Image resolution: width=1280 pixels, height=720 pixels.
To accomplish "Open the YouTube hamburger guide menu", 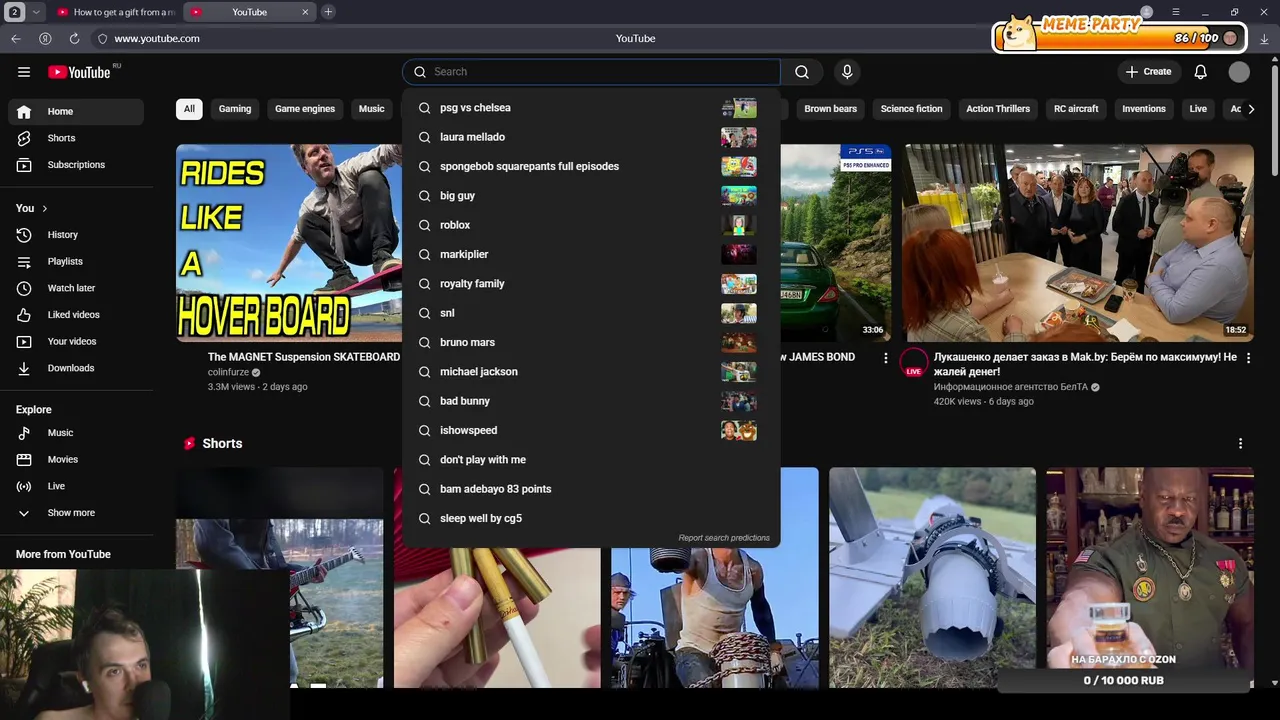I will click(24, 72).
